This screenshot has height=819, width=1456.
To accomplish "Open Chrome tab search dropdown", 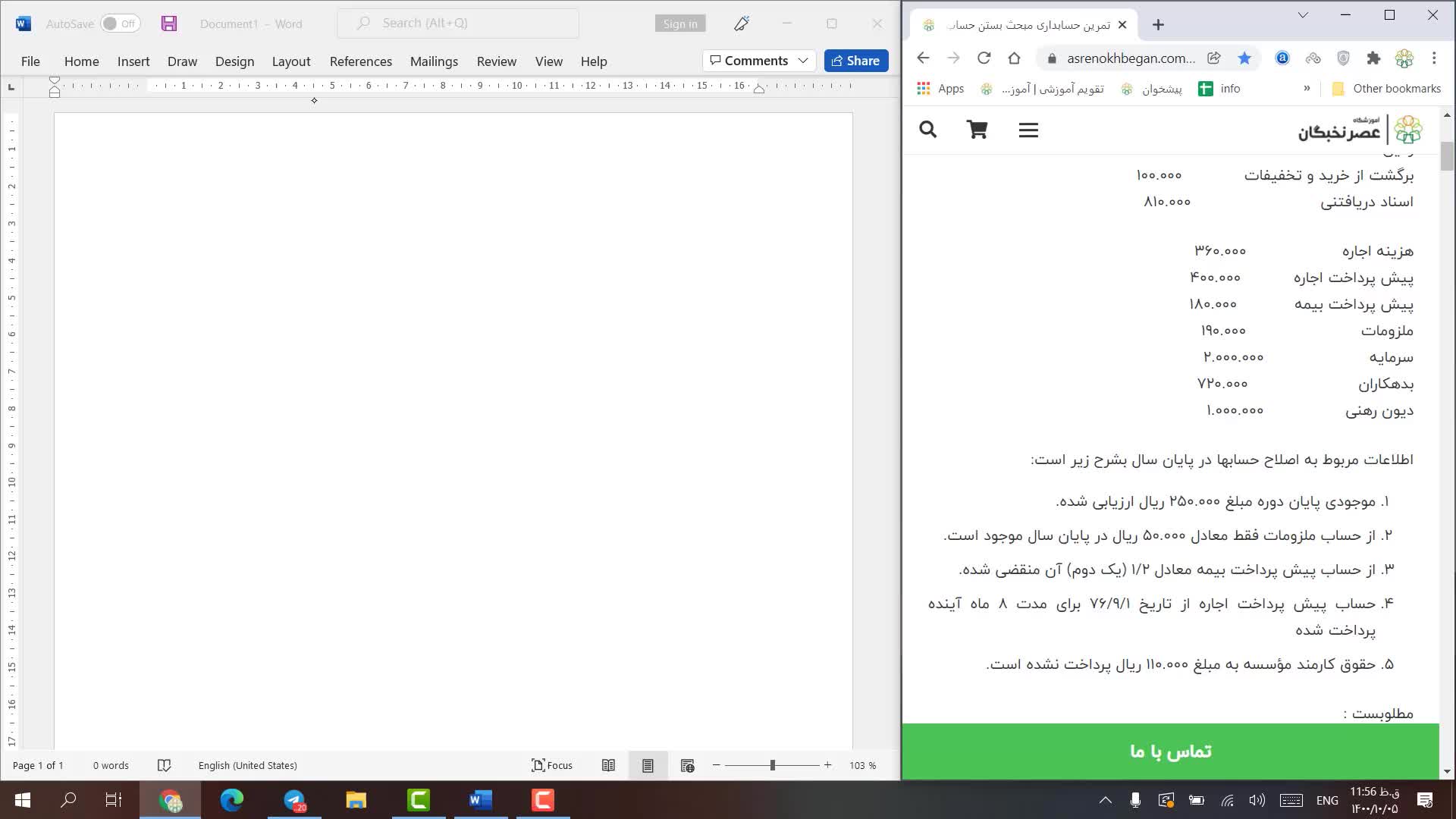I will (x=1303, y=15).
